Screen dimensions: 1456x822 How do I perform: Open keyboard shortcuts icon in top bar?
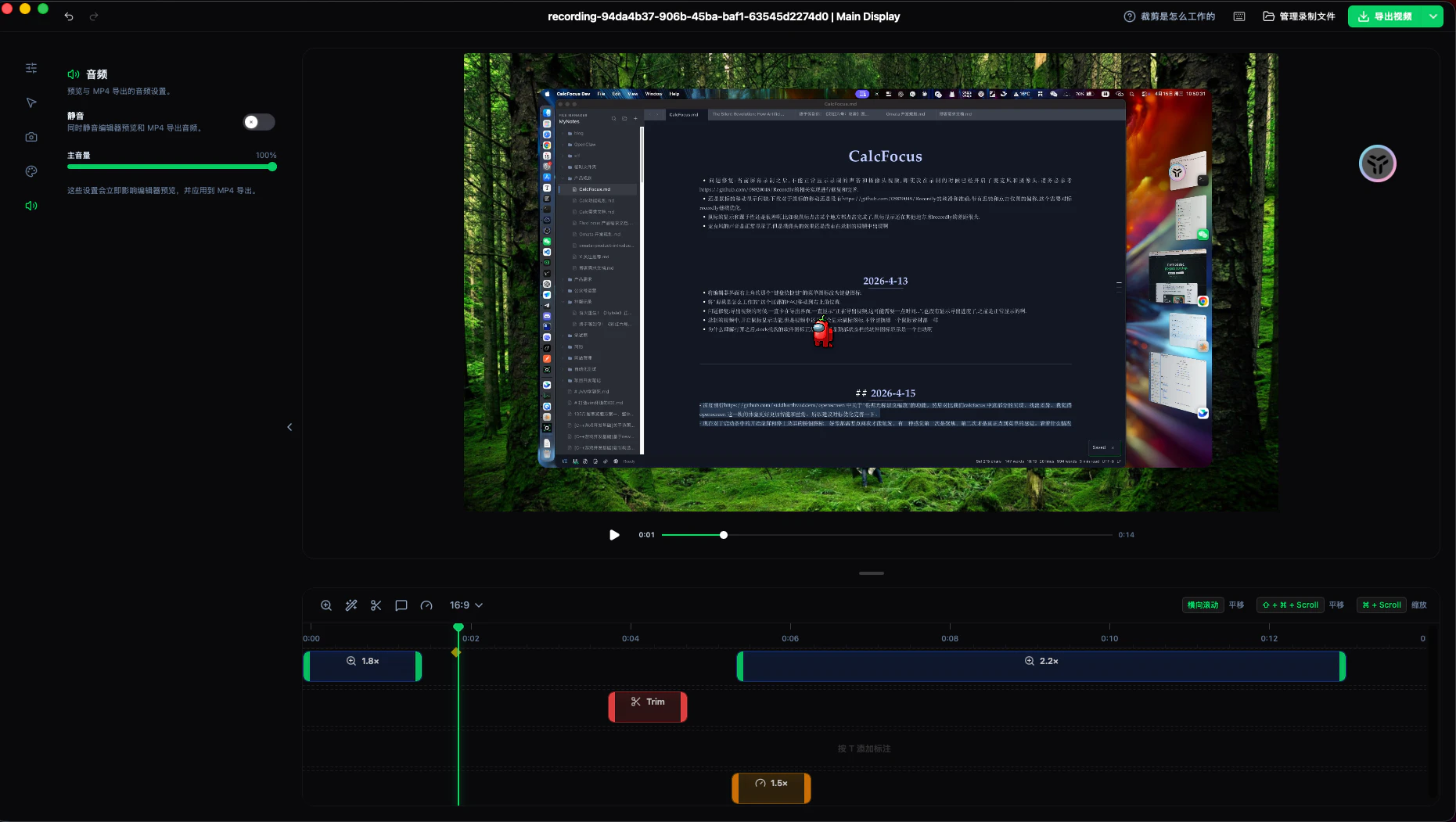[x=1239, y=16]
